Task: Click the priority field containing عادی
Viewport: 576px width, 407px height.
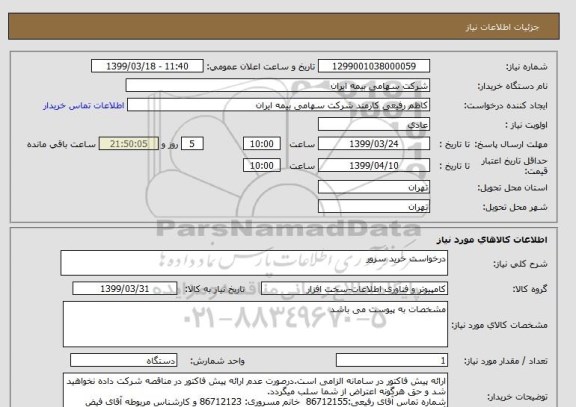Action: 374,125
